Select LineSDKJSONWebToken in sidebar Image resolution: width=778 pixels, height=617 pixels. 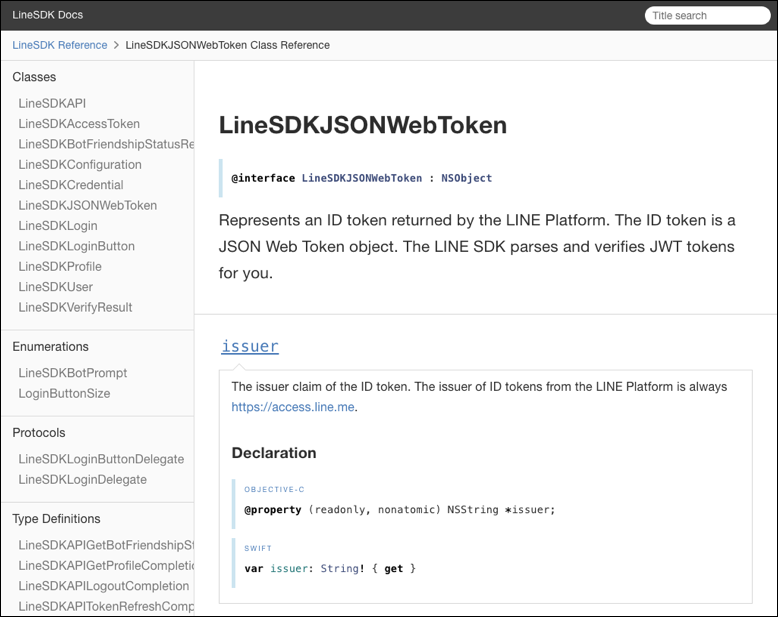pyautogui.click(x=88, y=205)
